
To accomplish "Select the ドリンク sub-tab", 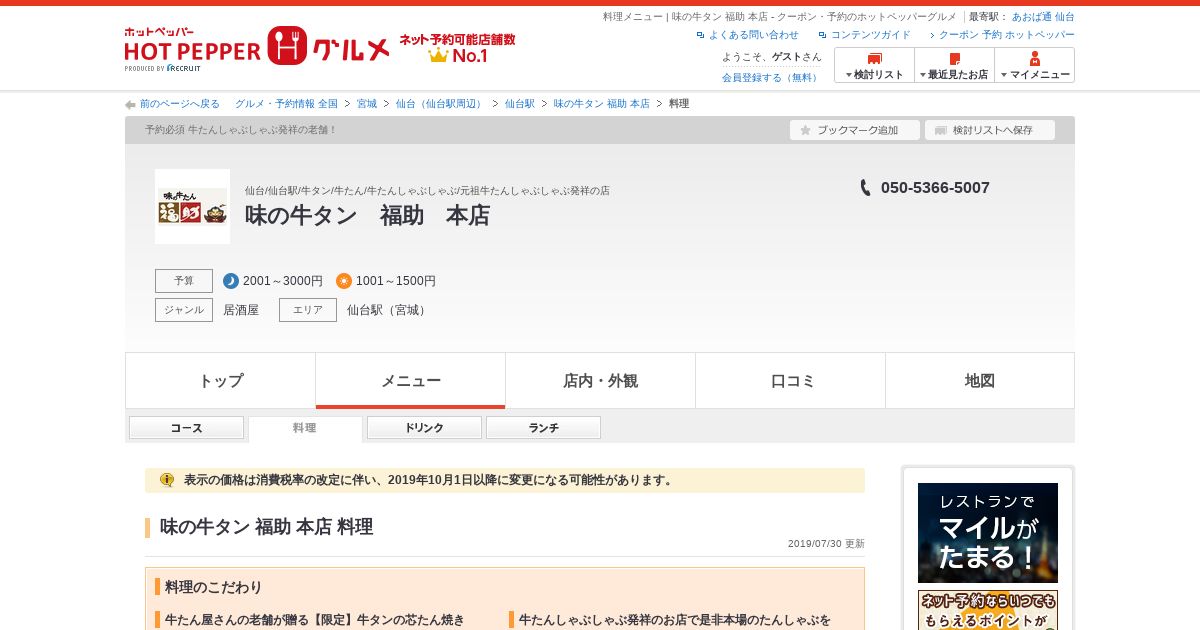I will (424, 428).
